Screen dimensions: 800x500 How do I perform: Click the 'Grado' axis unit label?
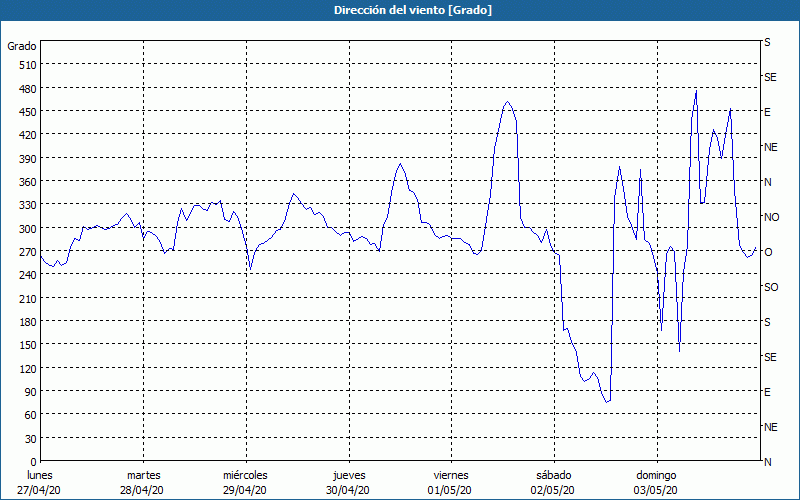point(22,46)
